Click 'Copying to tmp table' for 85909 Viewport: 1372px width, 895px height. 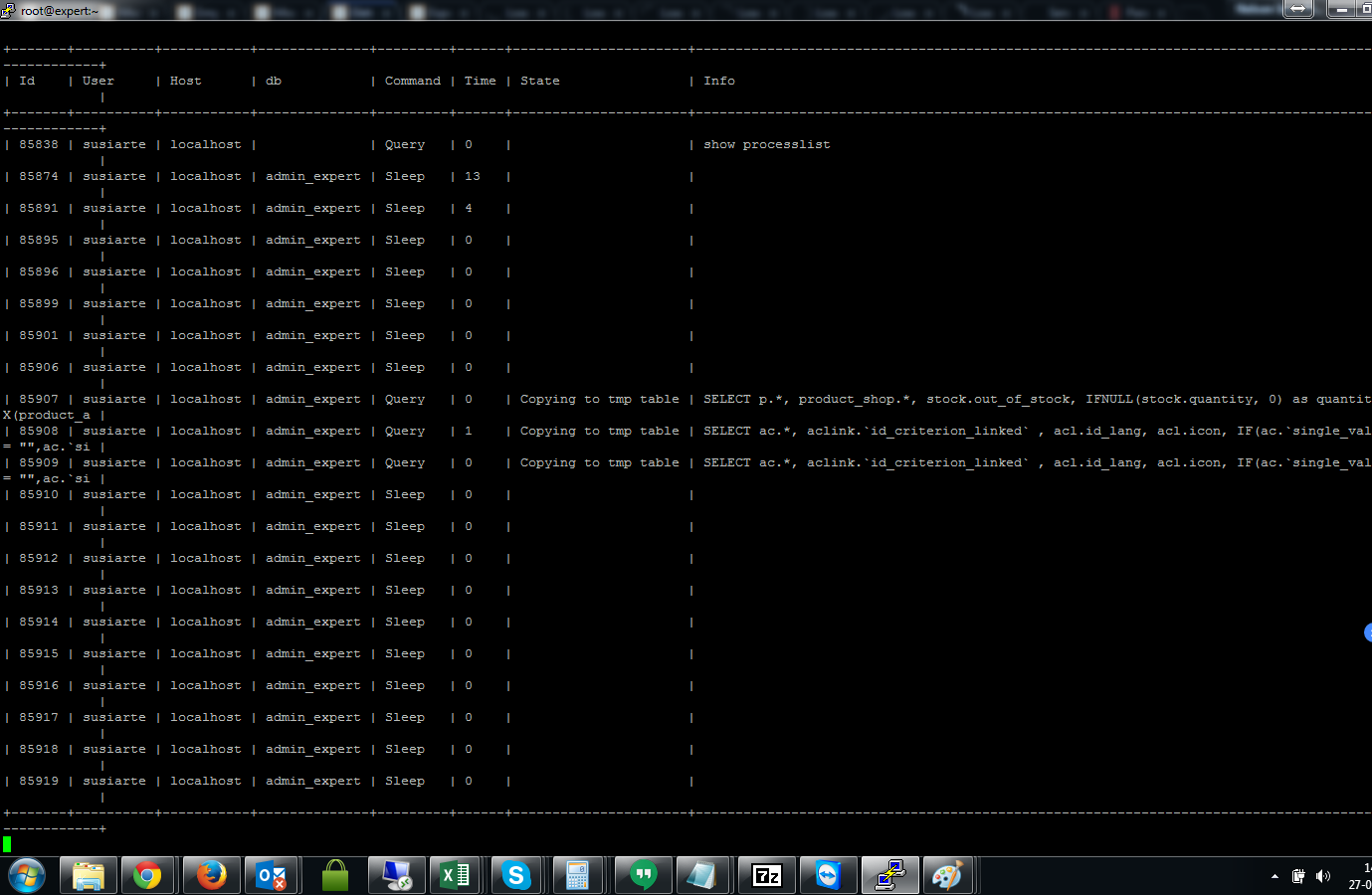pyautogui.click(x=599, y=463)
